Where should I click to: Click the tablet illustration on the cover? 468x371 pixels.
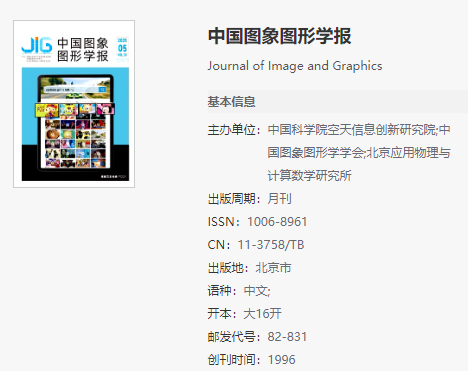76,122
